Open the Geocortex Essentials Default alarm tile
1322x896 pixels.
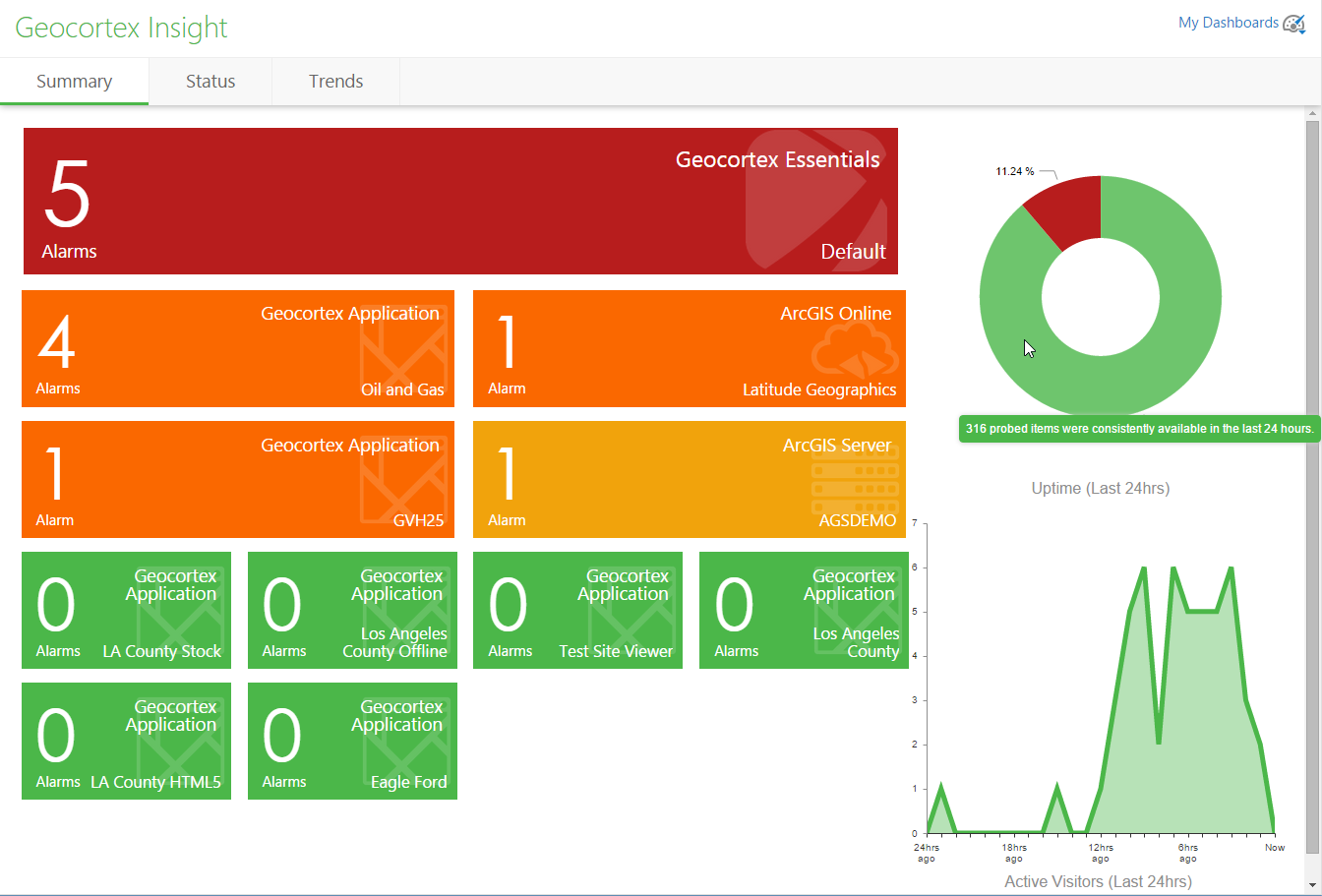[x=460, y=201]
